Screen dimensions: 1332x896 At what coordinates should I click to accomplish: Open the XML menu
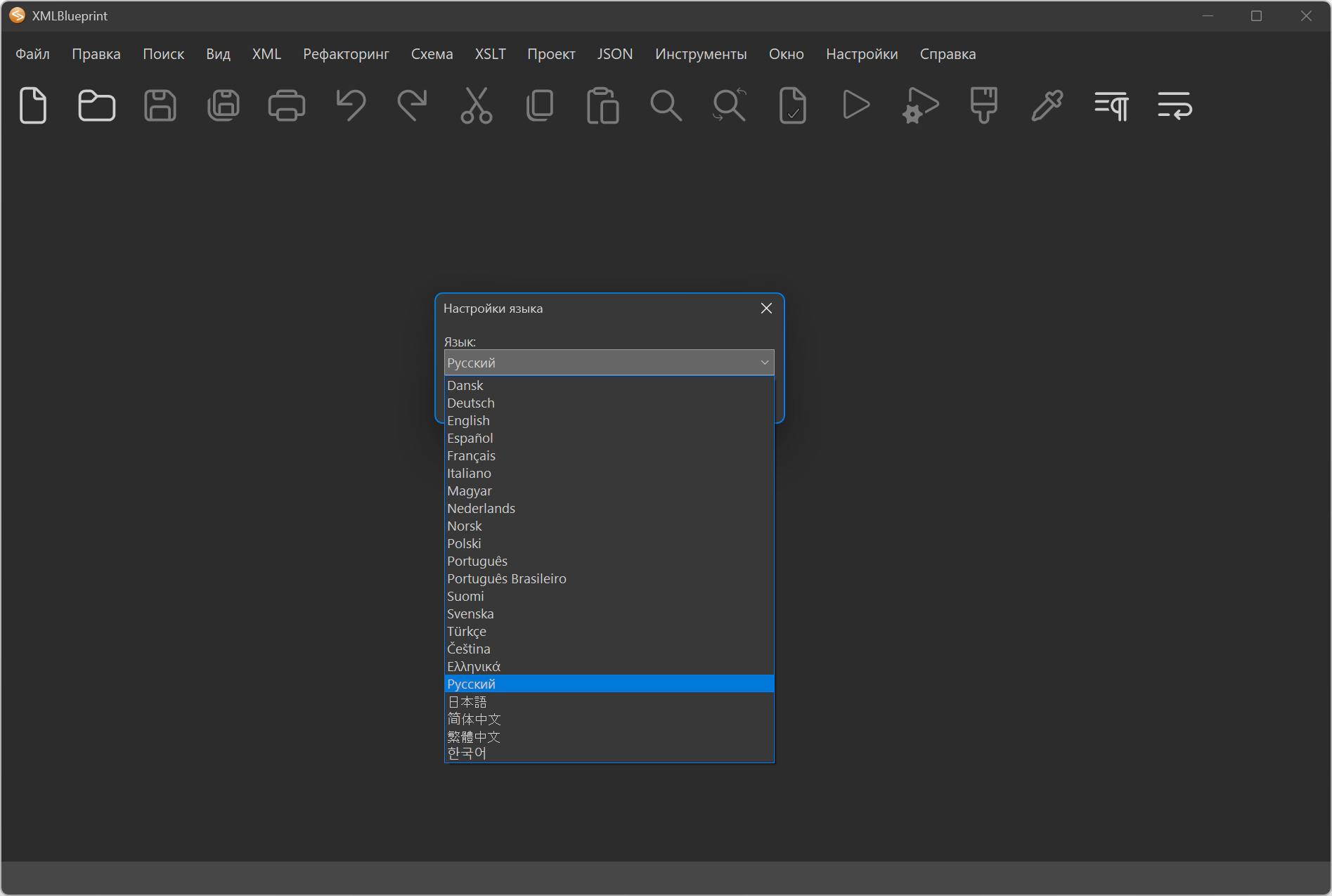tap(266, 54)
